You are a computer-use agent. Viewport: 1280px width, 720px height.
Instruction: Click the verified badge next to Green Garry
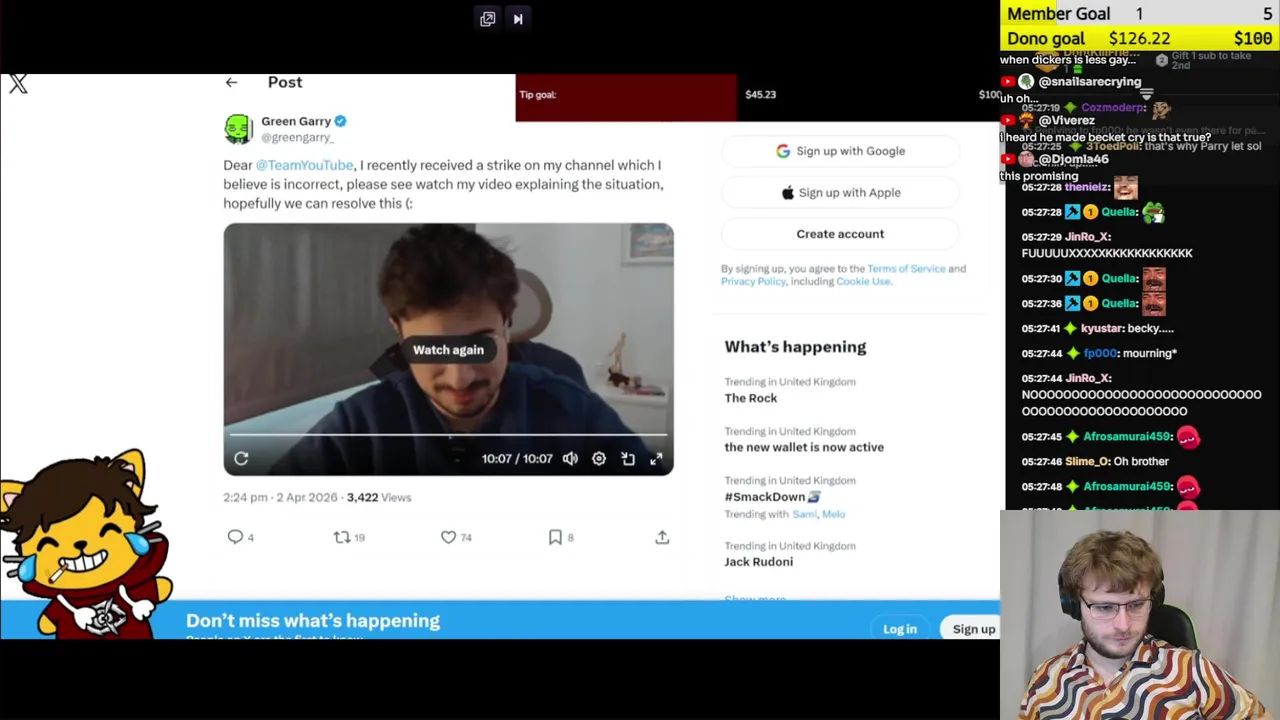[340, 121]
